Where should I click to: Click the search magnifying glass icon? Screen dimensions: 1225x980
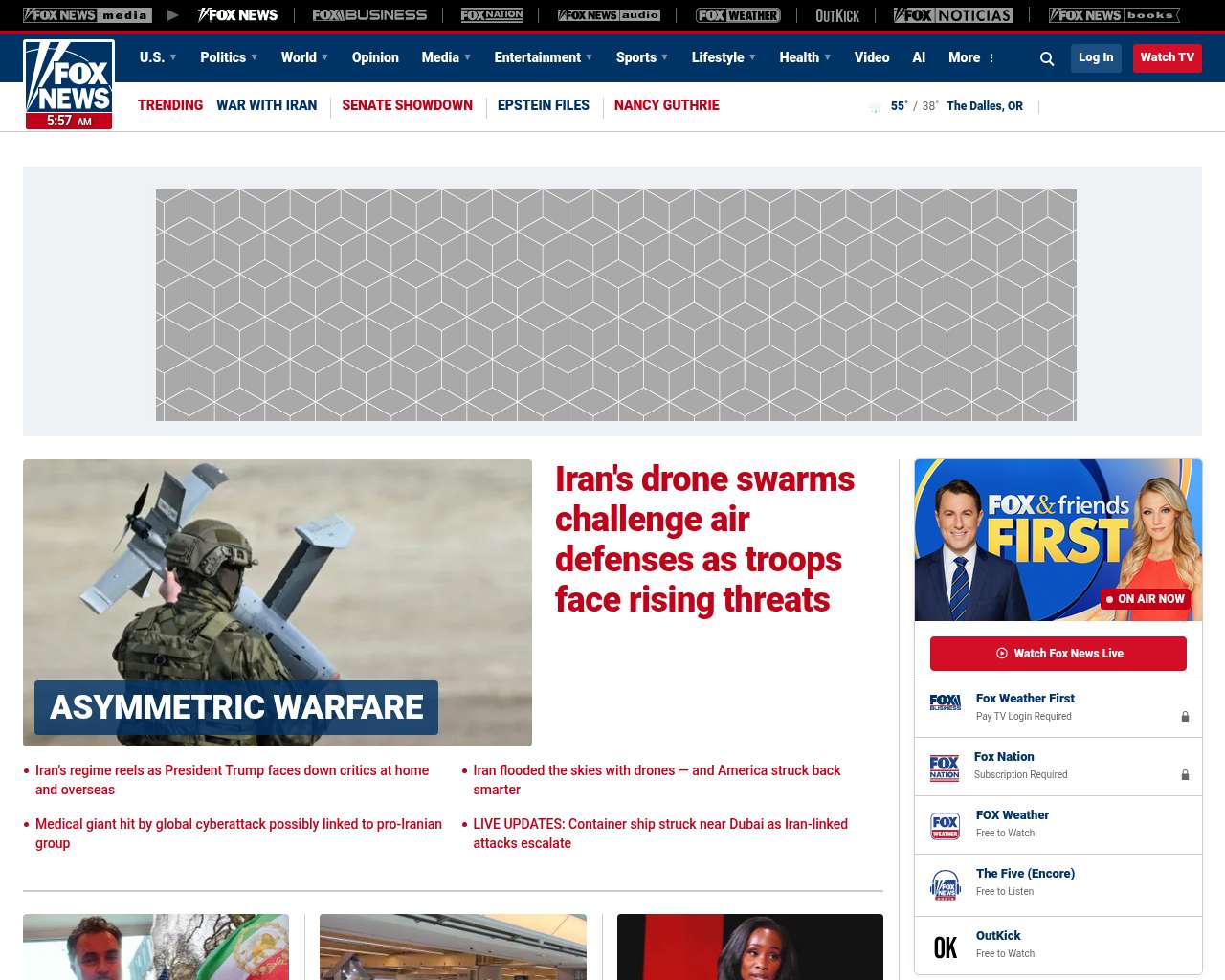1047,58
